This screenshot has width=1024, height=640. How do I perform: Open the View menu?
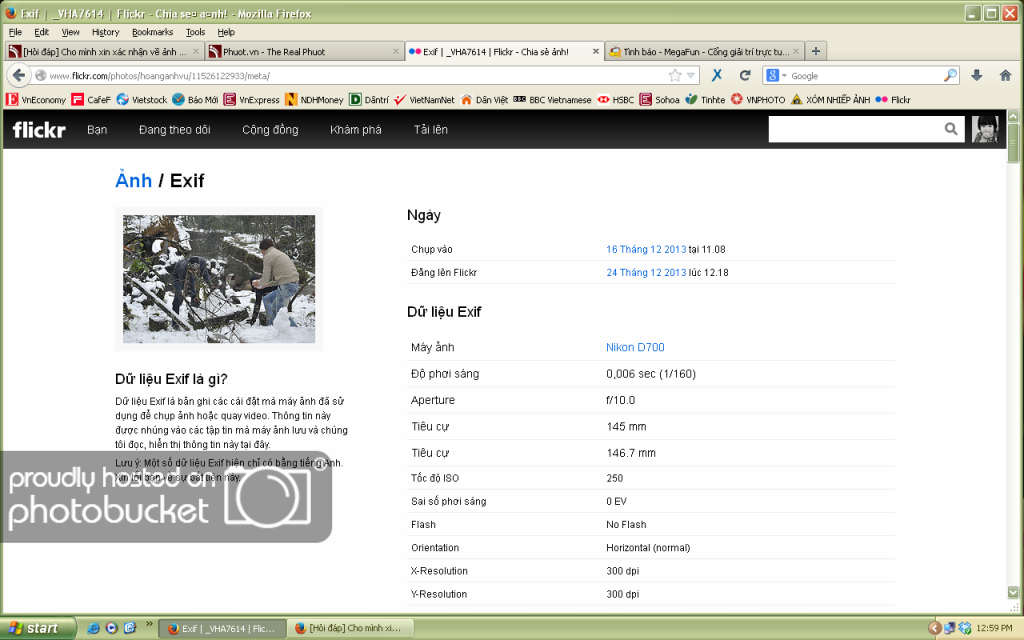(70, 32)
